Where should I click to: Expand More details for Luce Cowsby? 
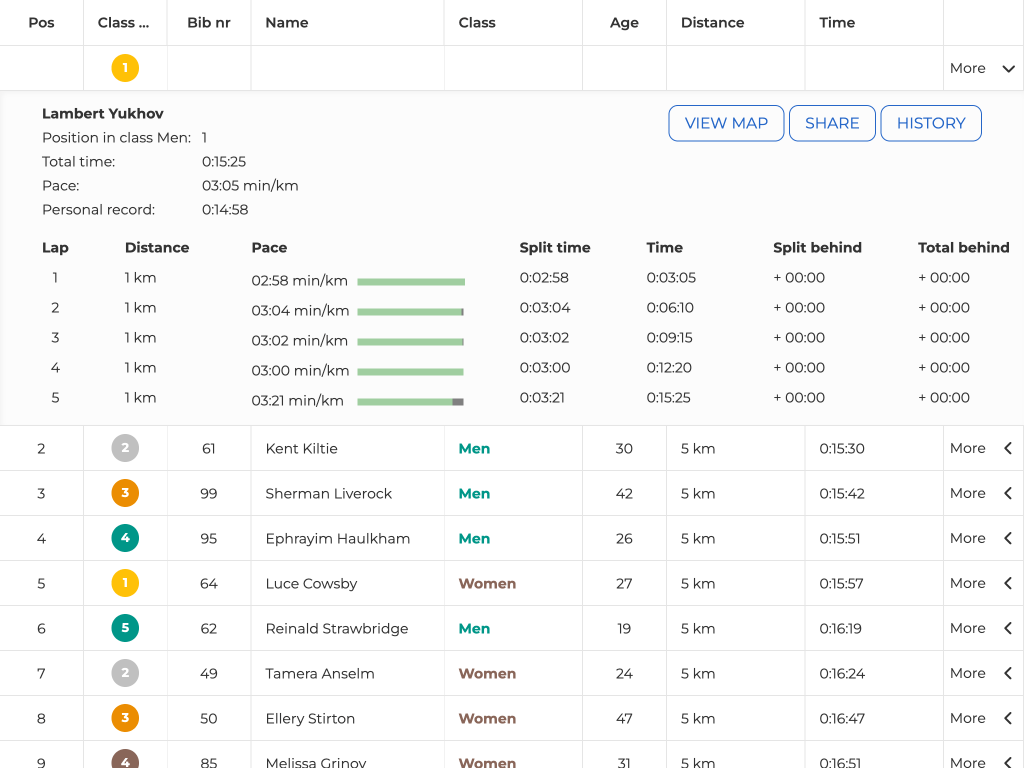click(x=982, y=583)
